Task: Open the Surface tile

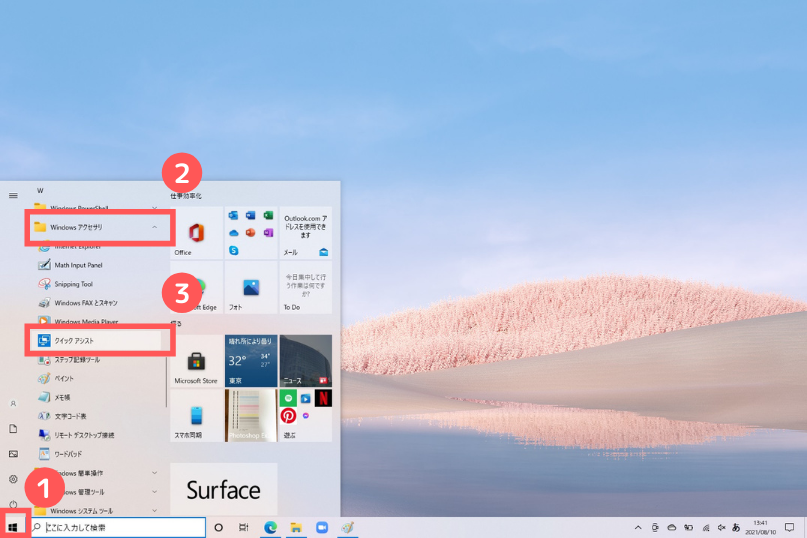Action: [x=223, y=490]
